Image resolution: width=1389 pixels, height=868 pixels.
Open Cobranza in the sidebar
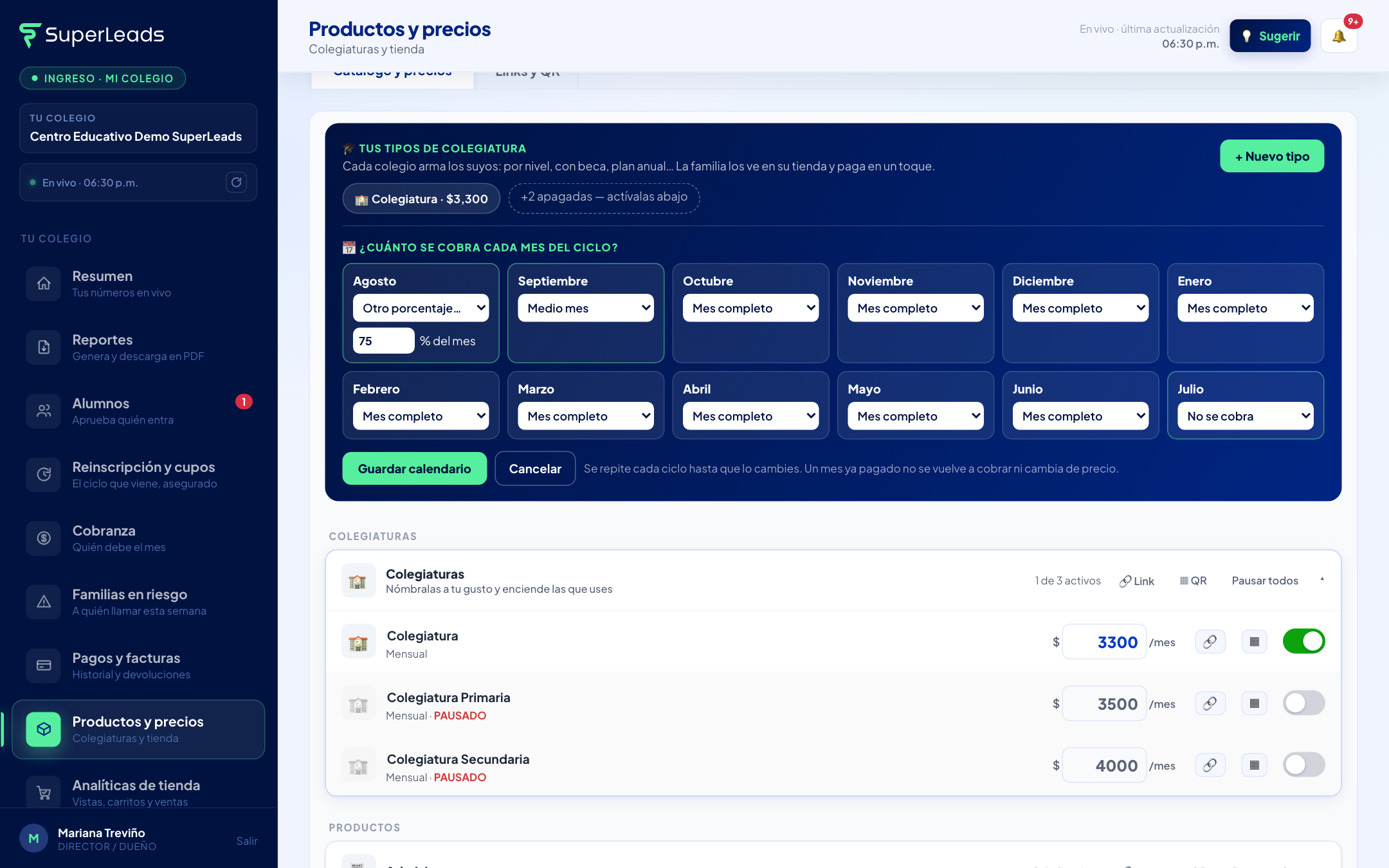click(138, 538)
